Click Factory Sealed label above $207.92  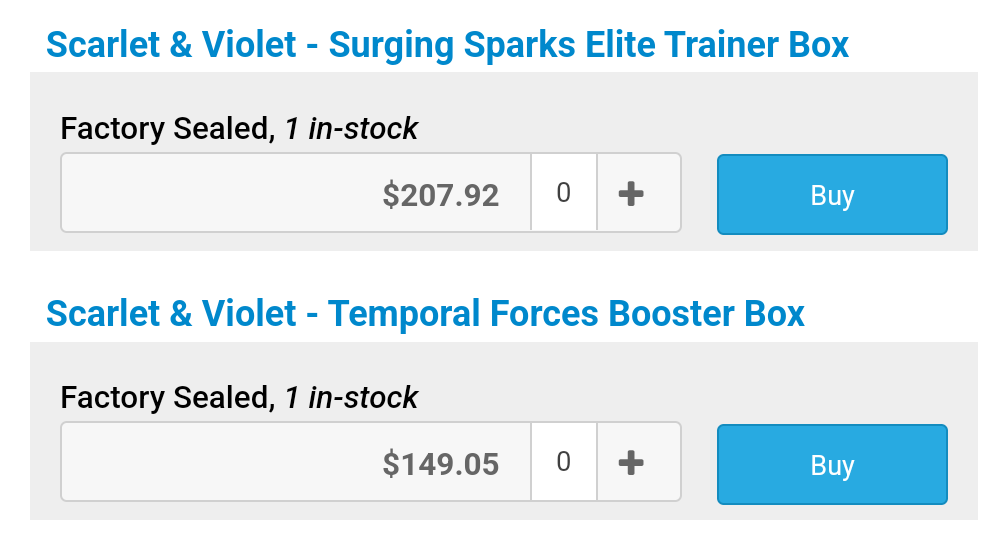[x=165, y=129]
